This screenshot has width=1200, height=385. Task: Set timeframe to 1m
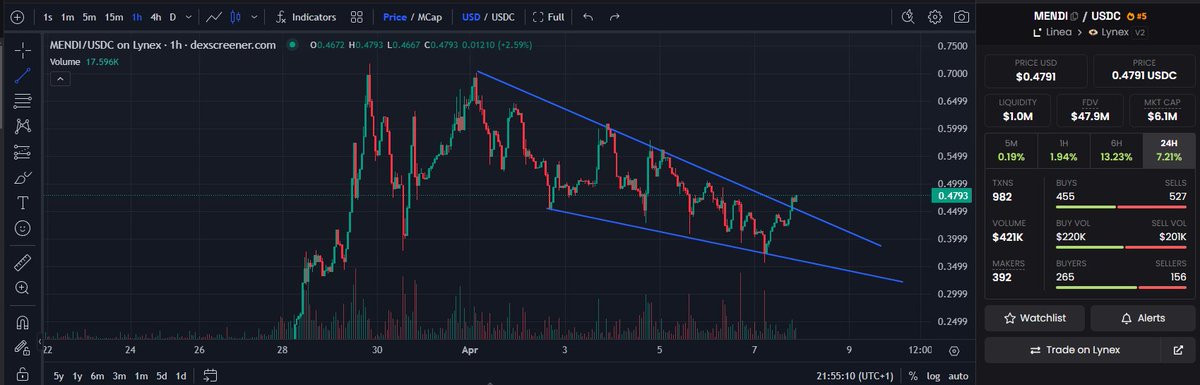tap(67, 17)
